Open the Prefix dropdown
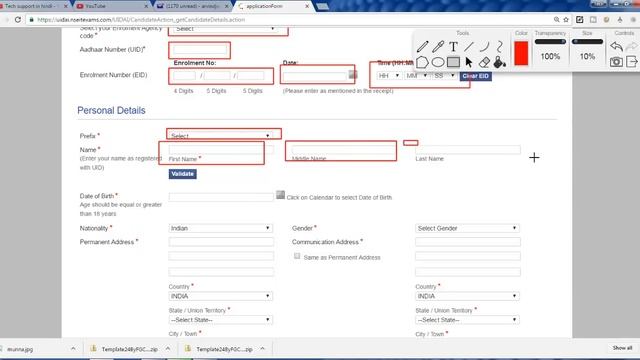This screenshot has height=360, width=640. click(x=221, y=136)
